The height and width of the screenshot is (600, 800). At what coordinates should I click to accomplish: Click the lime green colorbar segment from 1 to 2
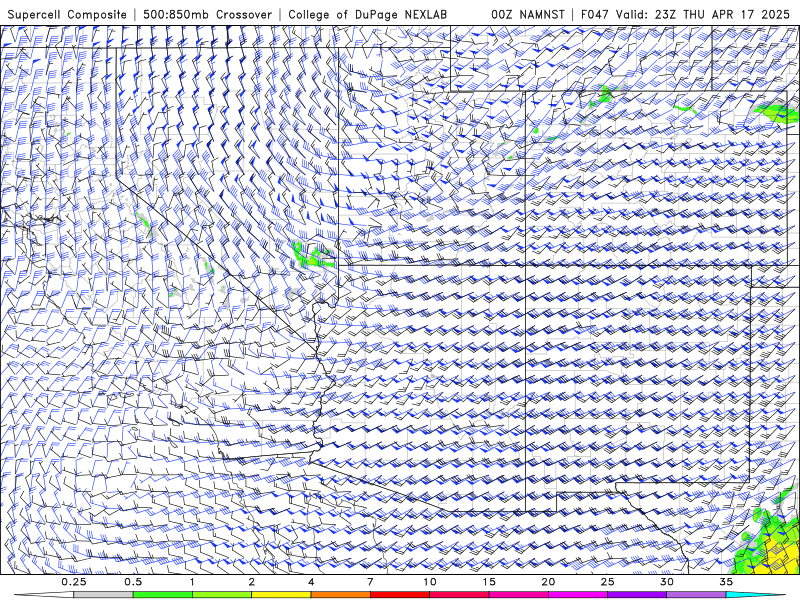point(222,595)
